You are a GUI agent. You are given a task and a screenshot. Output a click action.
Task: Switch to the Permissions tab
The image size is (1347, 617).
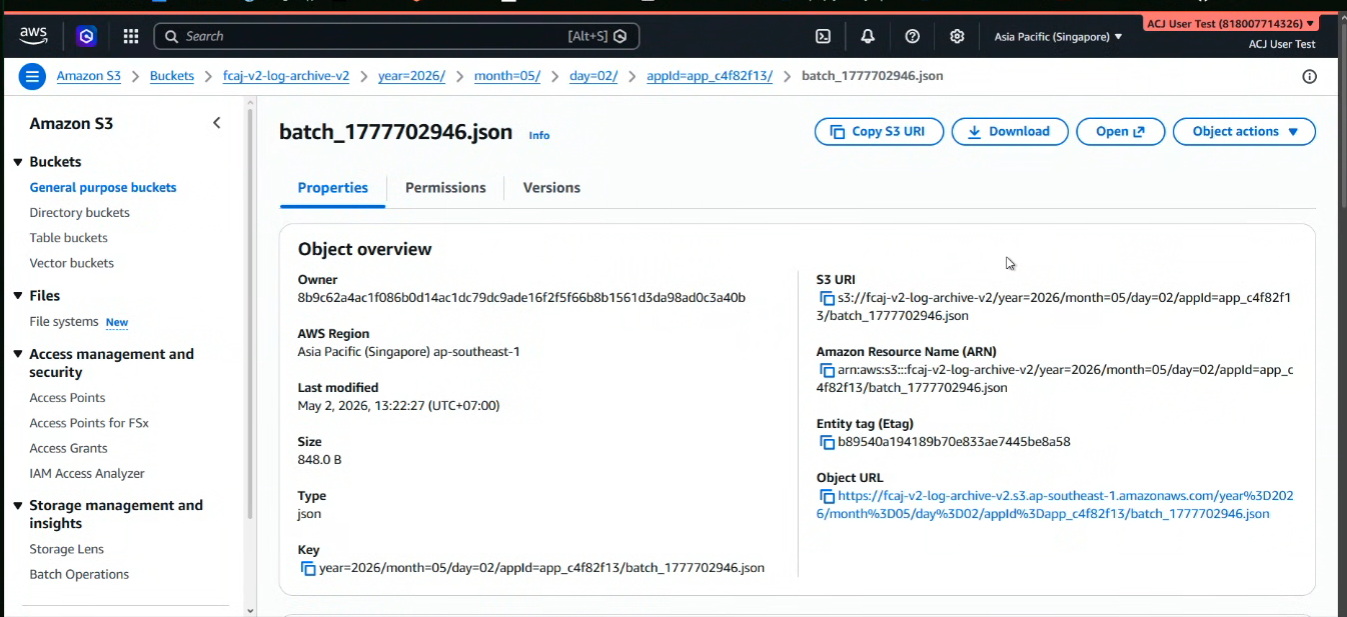(445, 188)
